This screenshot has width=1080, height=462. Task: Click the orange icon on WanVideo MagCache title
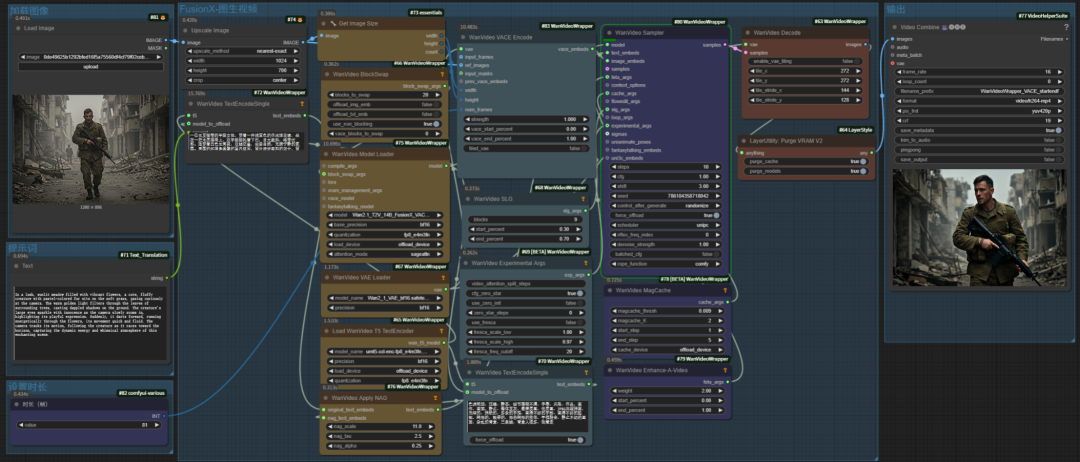pos(726,291)
